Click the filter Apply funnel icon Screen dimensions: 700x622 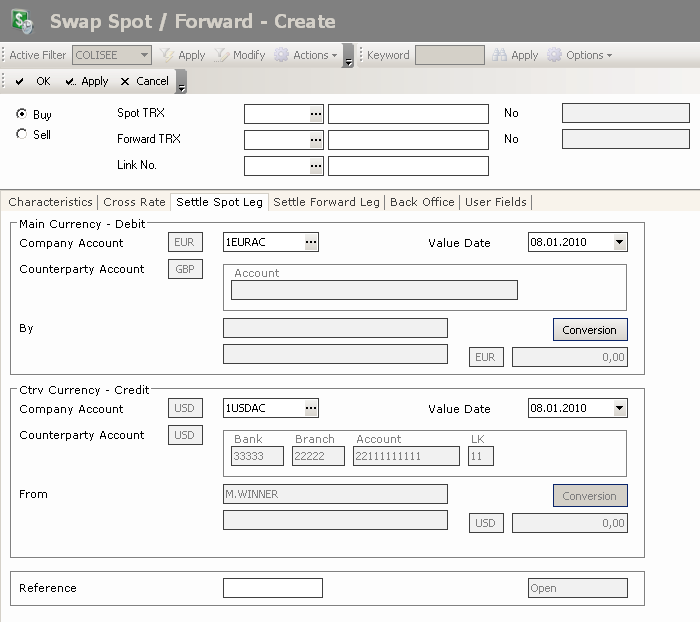[168, 55]
